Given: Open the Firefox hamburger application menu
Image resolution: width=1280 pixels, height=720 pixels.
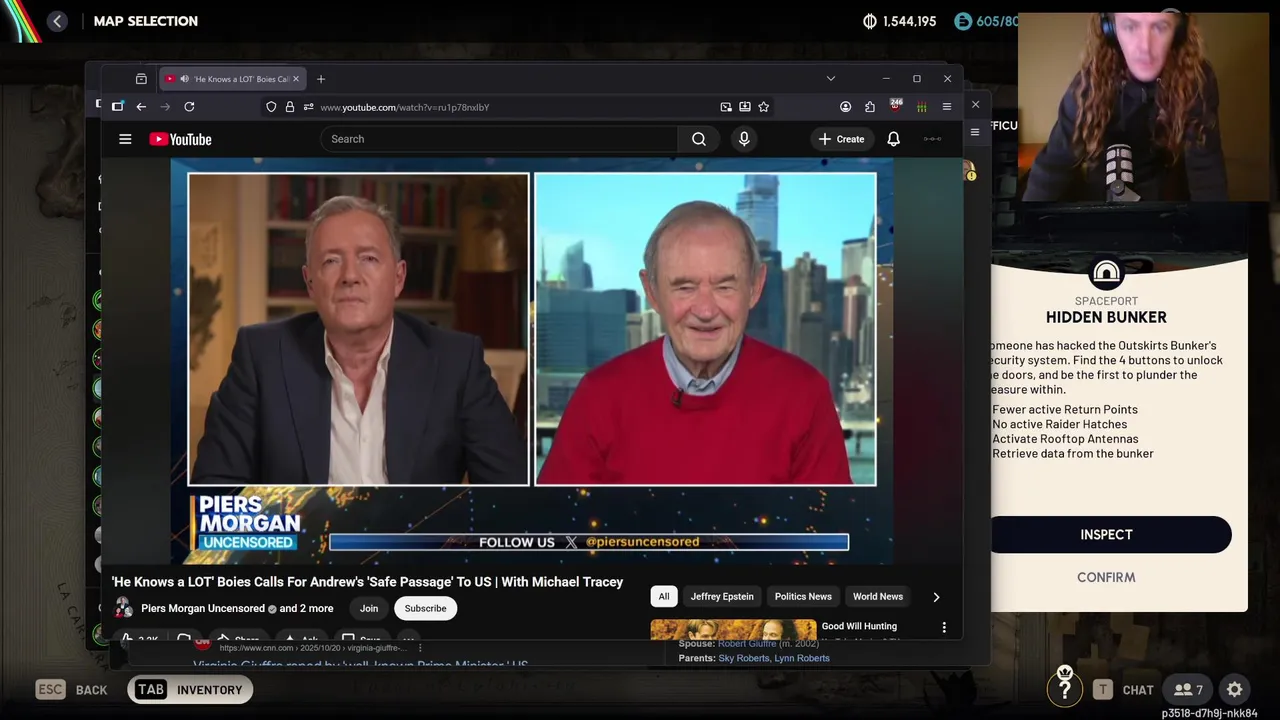Looking at the screenshot, I should [x=946, y=107].
